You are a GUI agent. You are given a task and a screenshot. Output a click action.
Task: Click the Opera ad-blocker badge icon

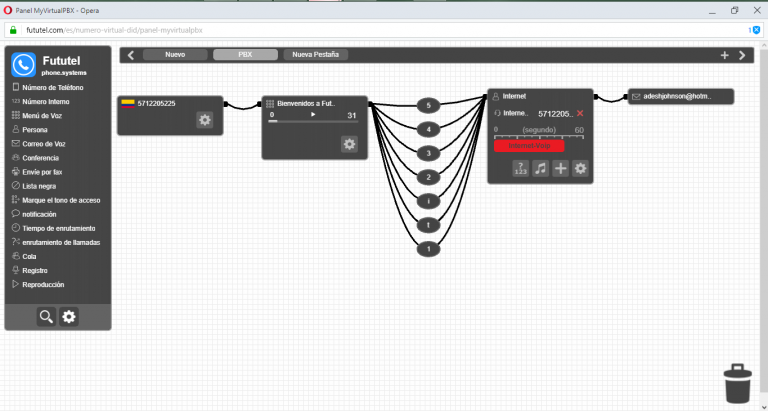pos(756,30)
